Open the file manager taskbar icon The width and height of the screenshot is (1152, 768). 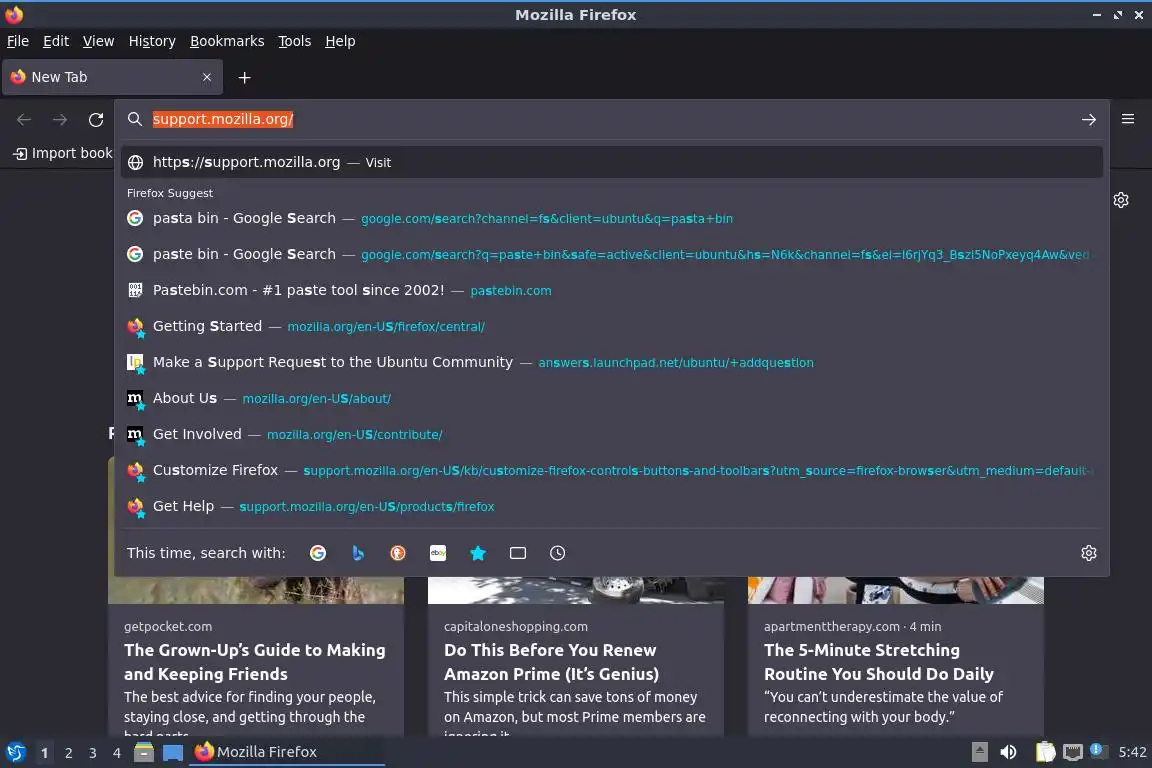(x=144, y=753)
